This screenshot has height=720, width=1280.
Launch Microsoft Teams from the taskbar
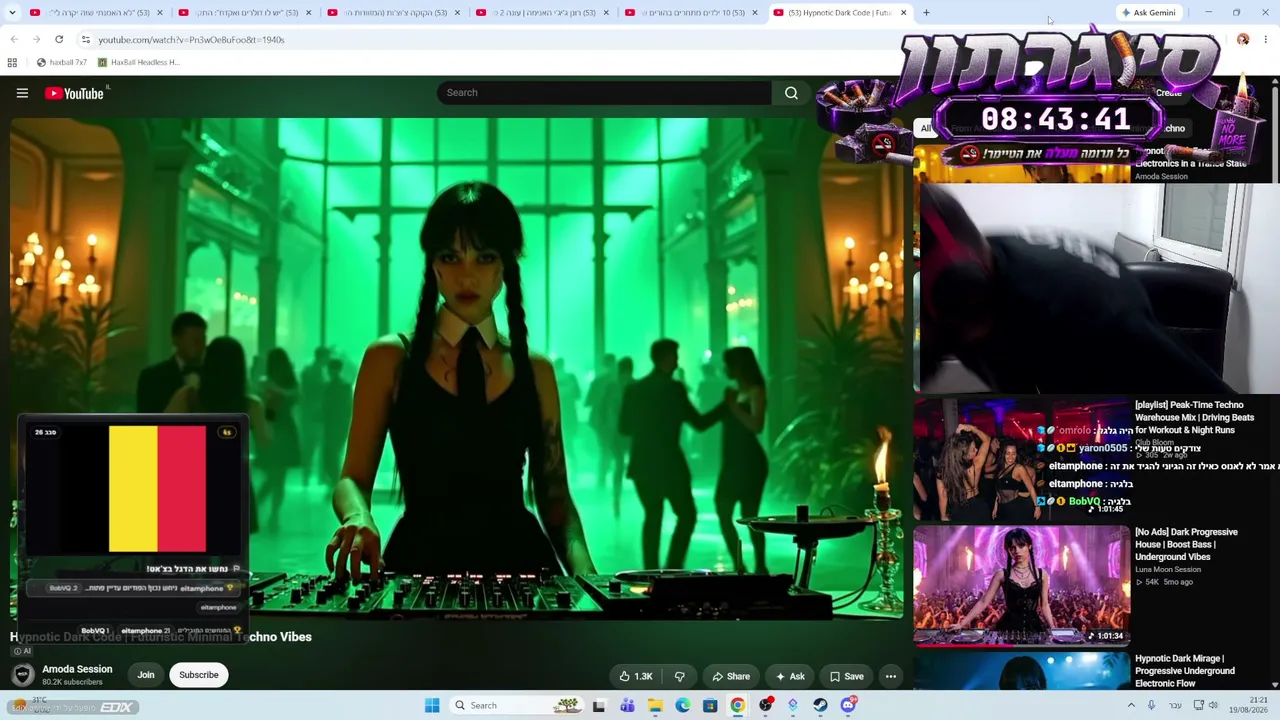pos(627,706)
